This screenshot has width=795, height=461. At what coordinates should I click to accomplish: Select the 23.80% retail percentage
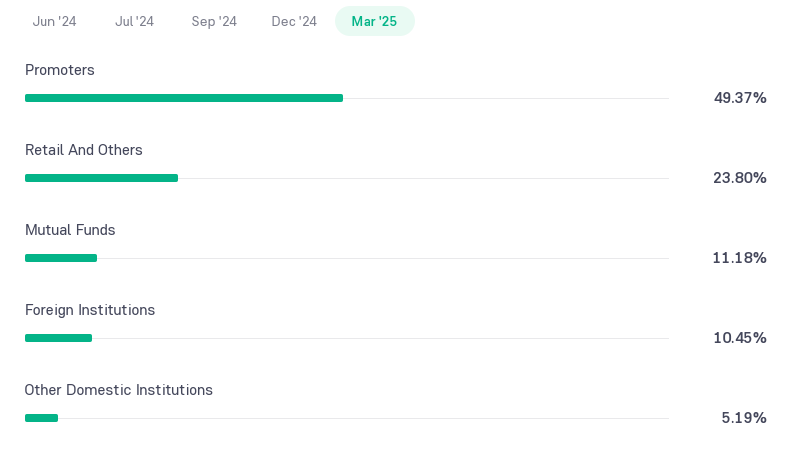coord(740,178)
